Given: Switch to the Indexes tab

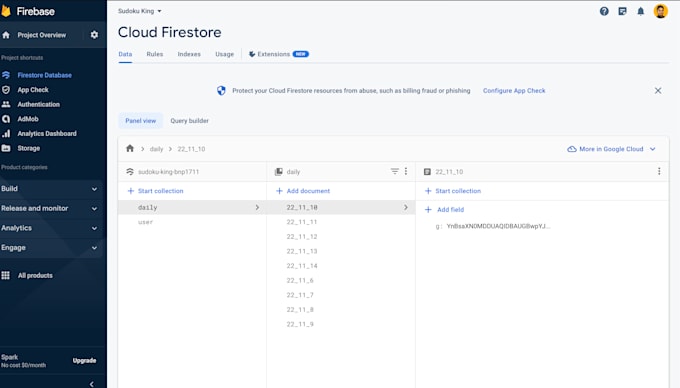Looking at the screenshot, I should tap(189, 54).
